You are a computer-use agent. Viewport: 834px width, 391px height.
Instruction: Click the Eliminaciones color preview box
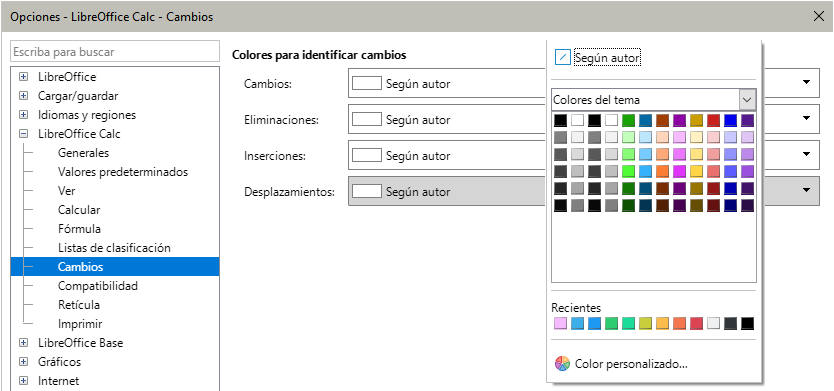(367, 119)
